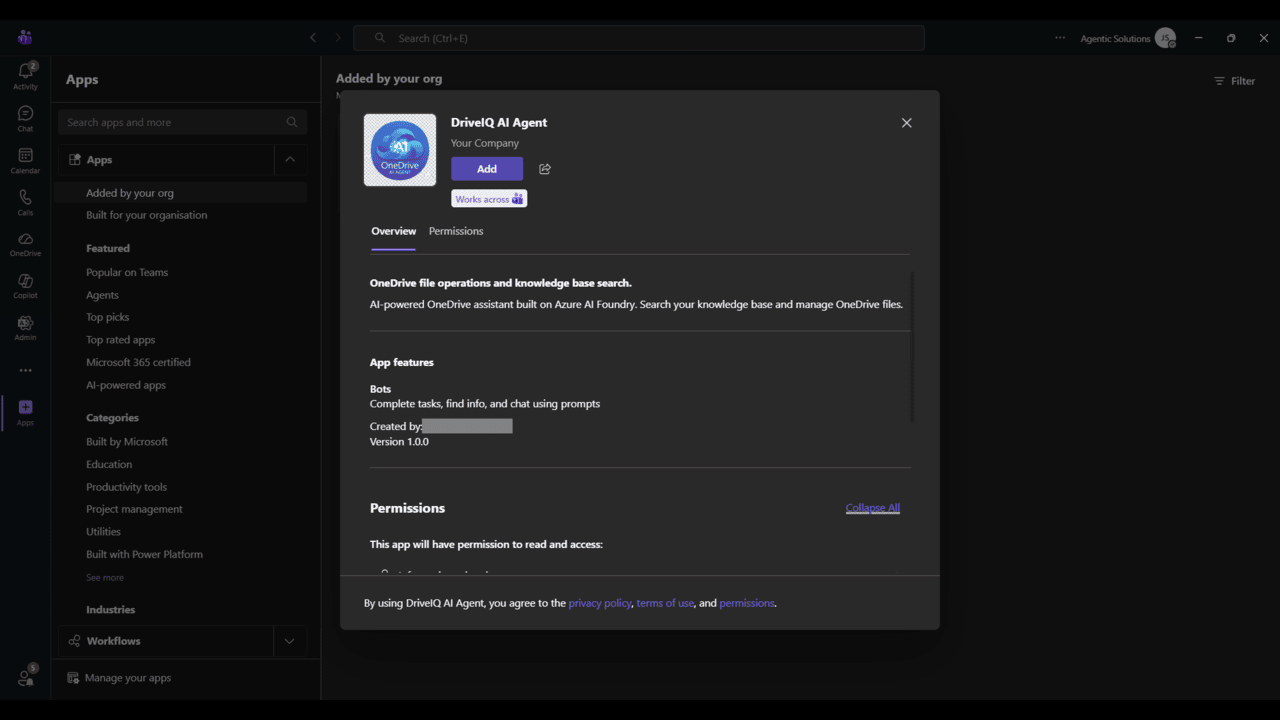Expand the Workflows section chevron
The image size is (1280, 720).
coord(290,641)
